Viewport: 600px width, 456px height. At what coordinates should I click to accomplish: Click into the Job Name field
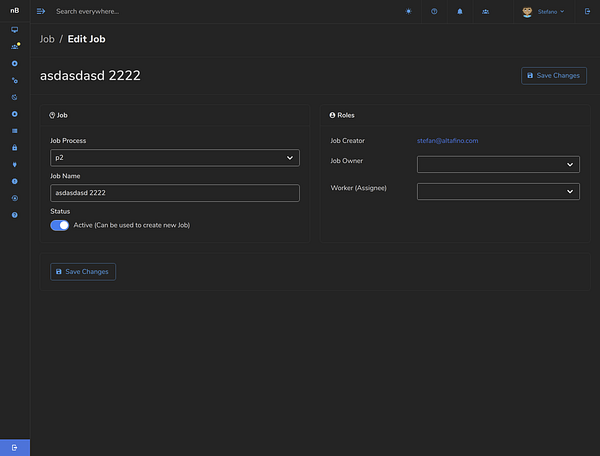(175, 193)
